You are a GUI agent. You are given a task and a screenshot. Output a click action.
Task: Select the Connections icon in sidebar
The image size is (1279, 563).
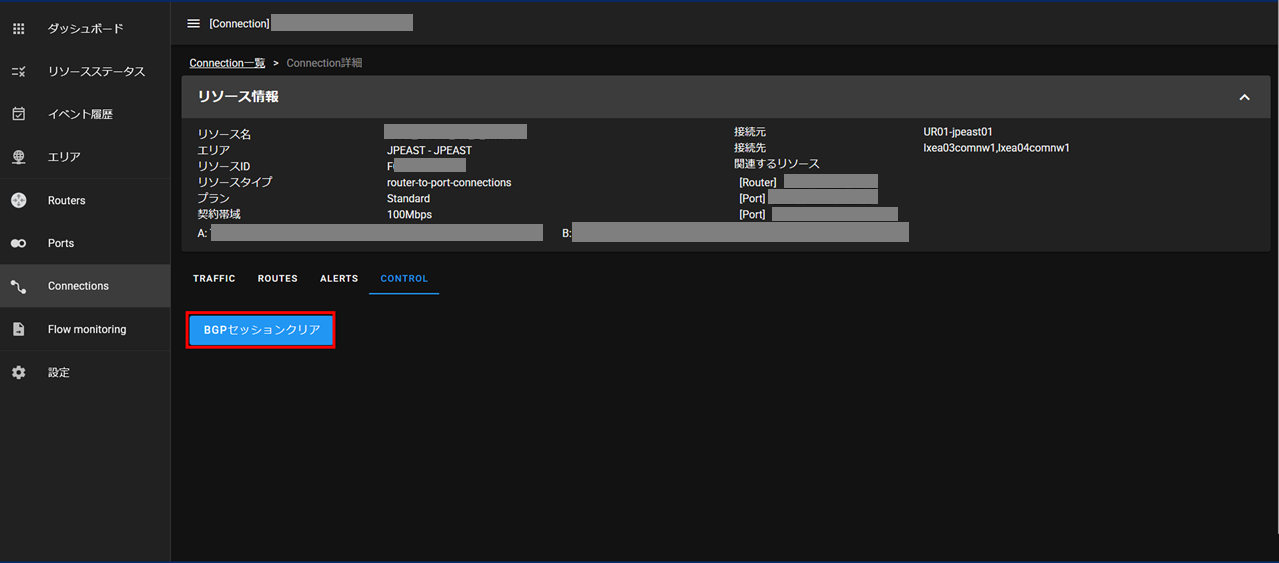click(x=18, y=286)
